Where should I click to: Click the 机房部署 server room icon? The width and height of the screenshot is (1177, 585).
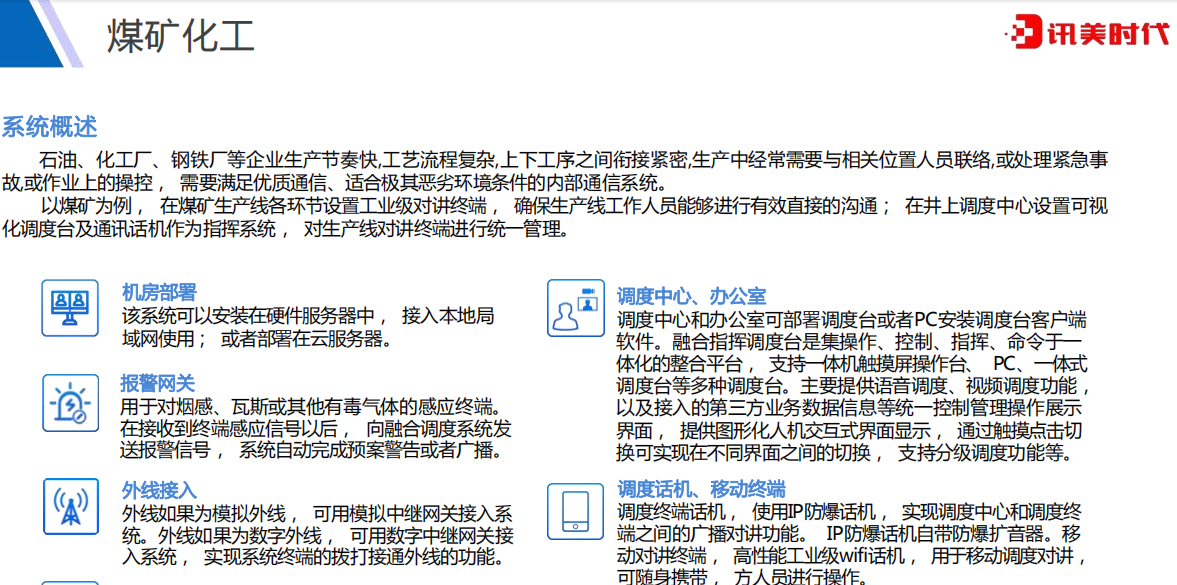tap(70, 307)
